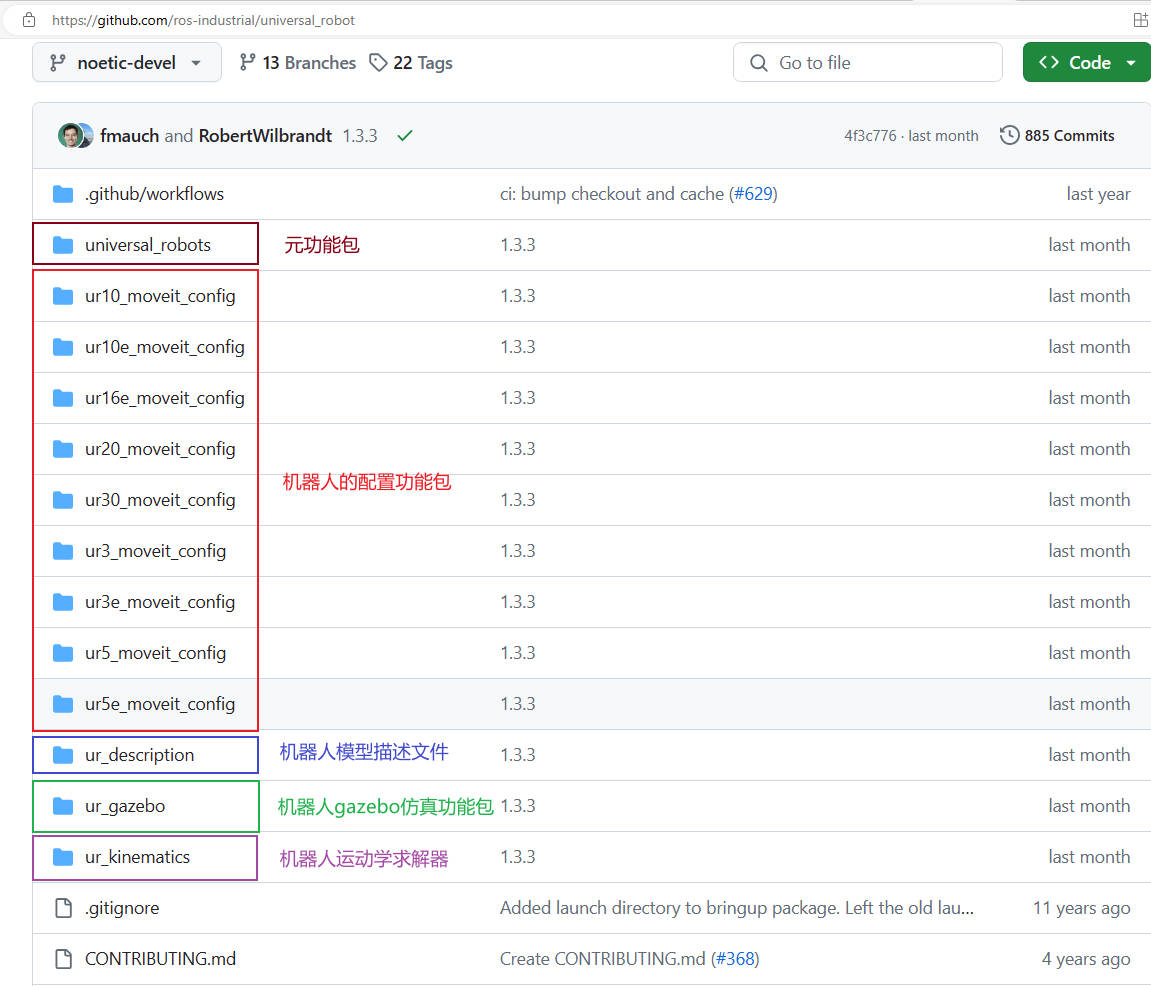Click 'last year' in the .github/workflows row

[x=1098, y=194]
